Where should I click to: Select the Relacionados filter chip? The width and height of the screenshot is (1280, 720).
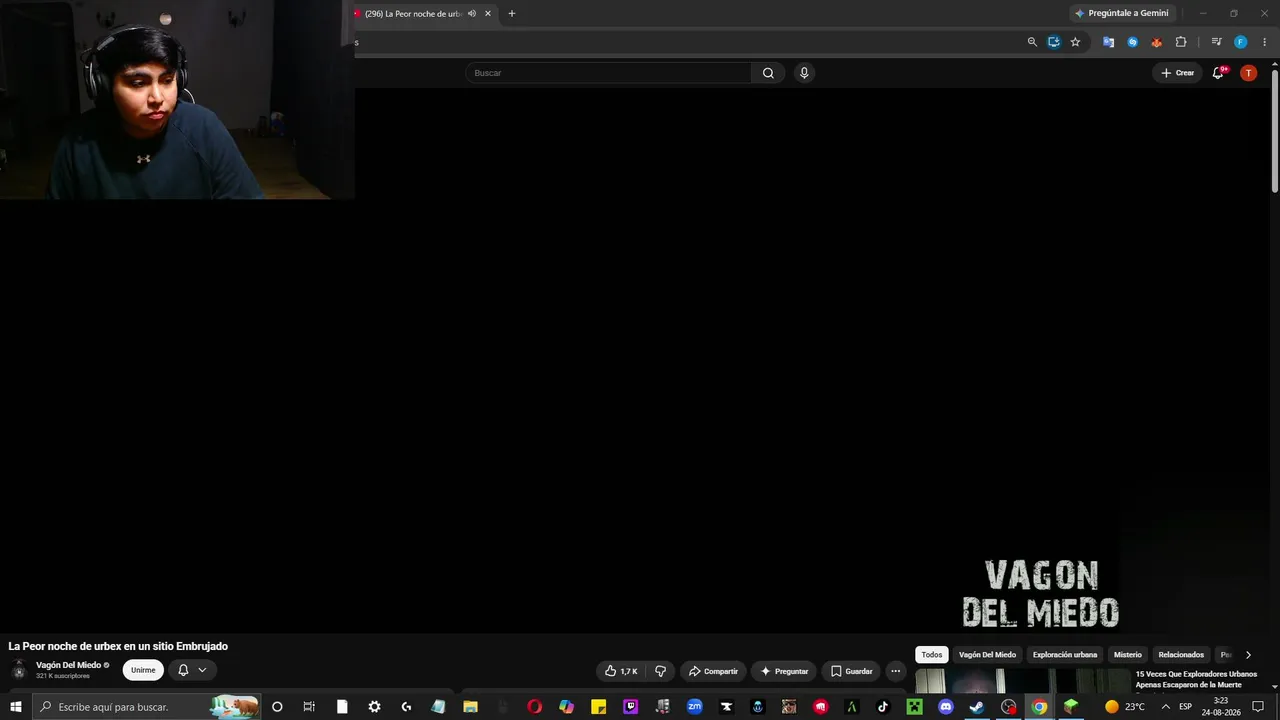point(1181,655)
